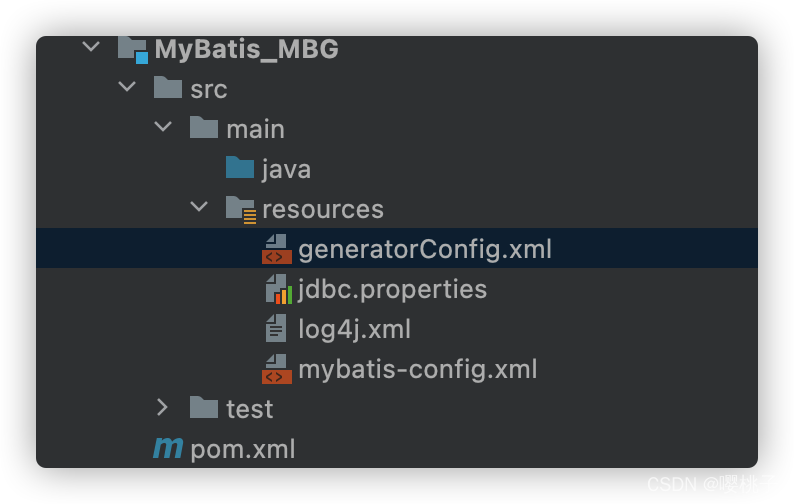
Task: Click the resources folder icon
Action: [241, 208]
